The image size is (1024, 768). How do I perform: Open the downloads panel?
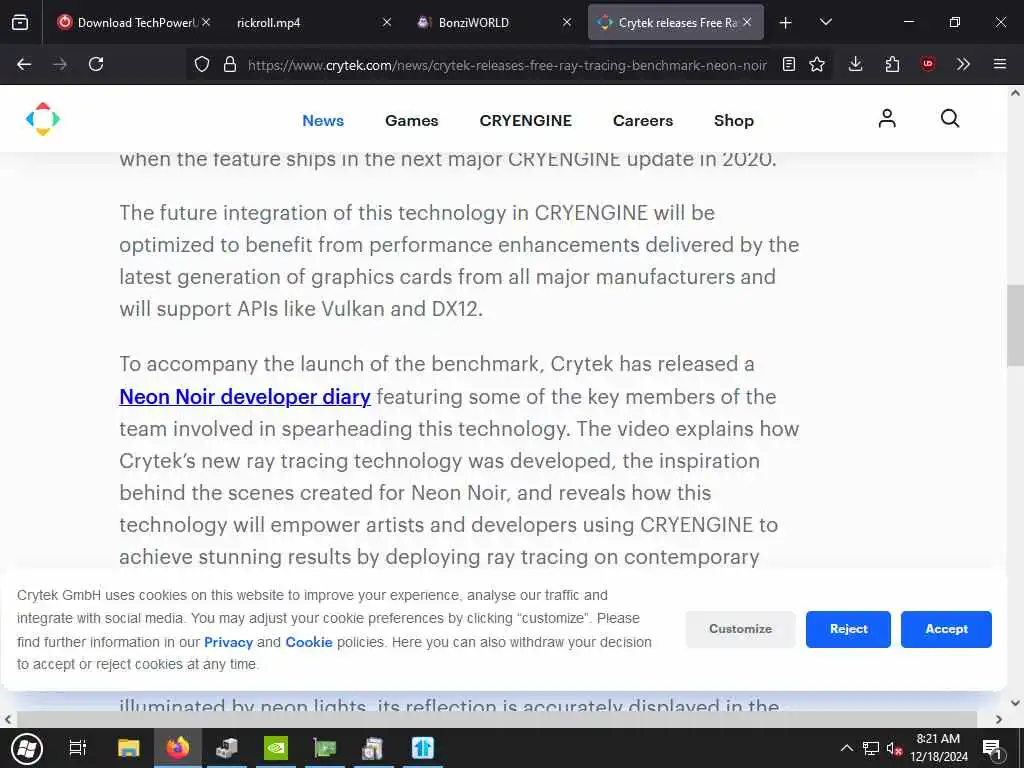[x=856, y=64]
